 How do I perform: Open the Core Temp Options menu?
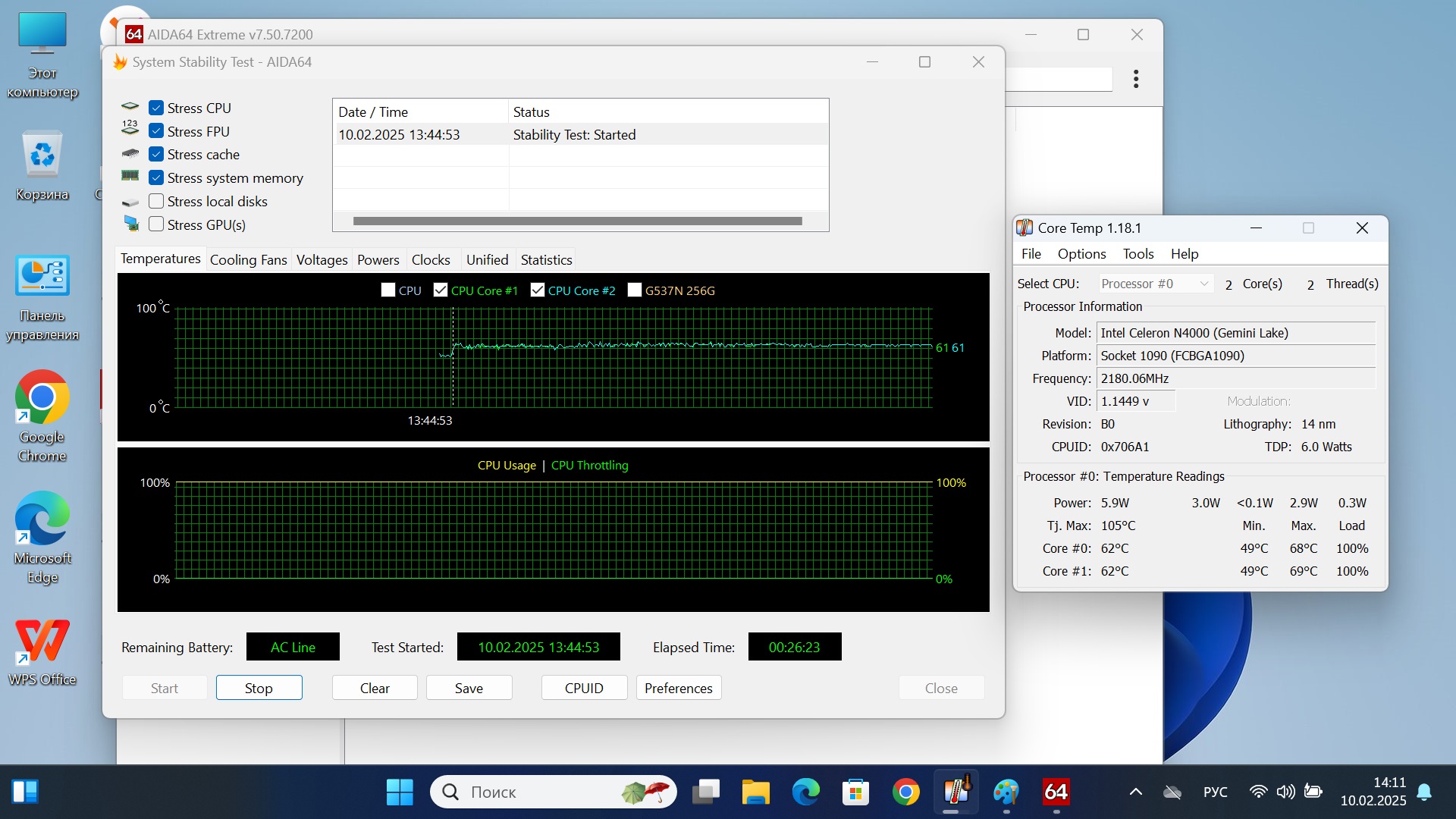pos(1082,253)
